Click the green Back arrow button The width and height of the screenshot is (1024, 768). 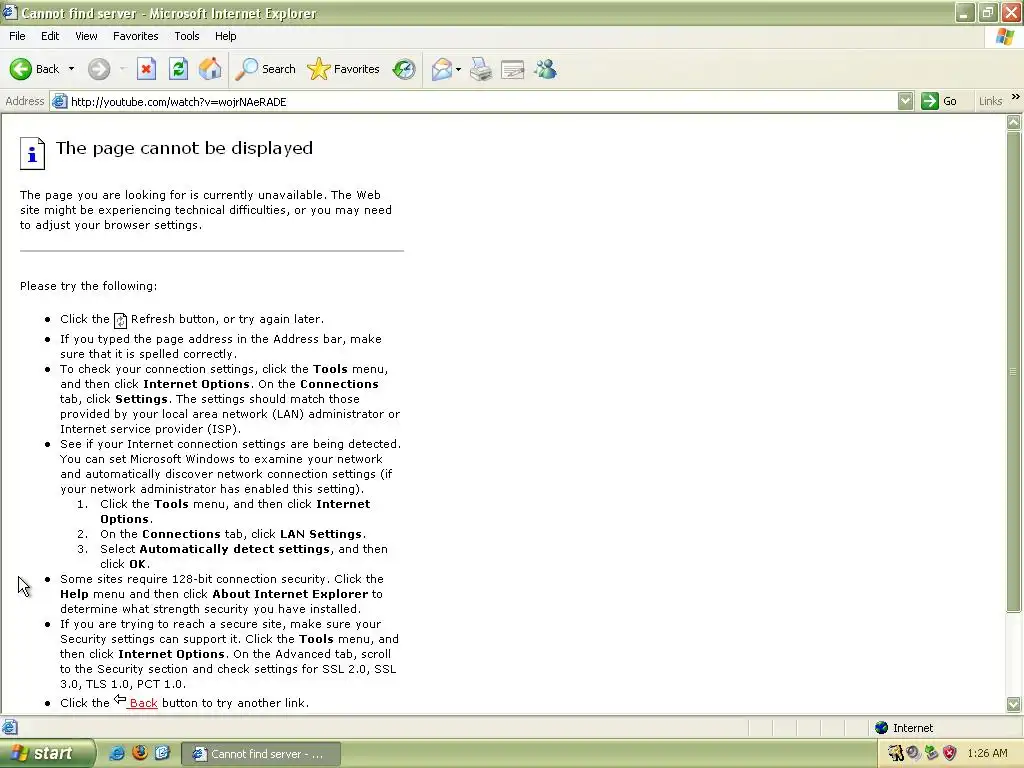point(21,69)
